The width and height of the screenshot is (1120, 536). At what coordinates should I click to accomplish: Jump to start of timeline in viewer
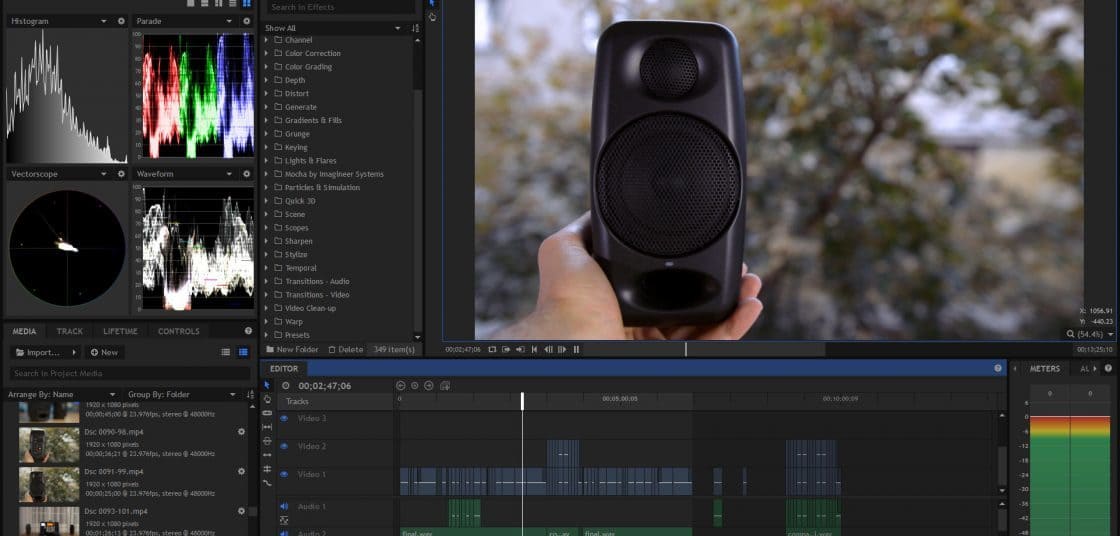[x=534, y=349]
